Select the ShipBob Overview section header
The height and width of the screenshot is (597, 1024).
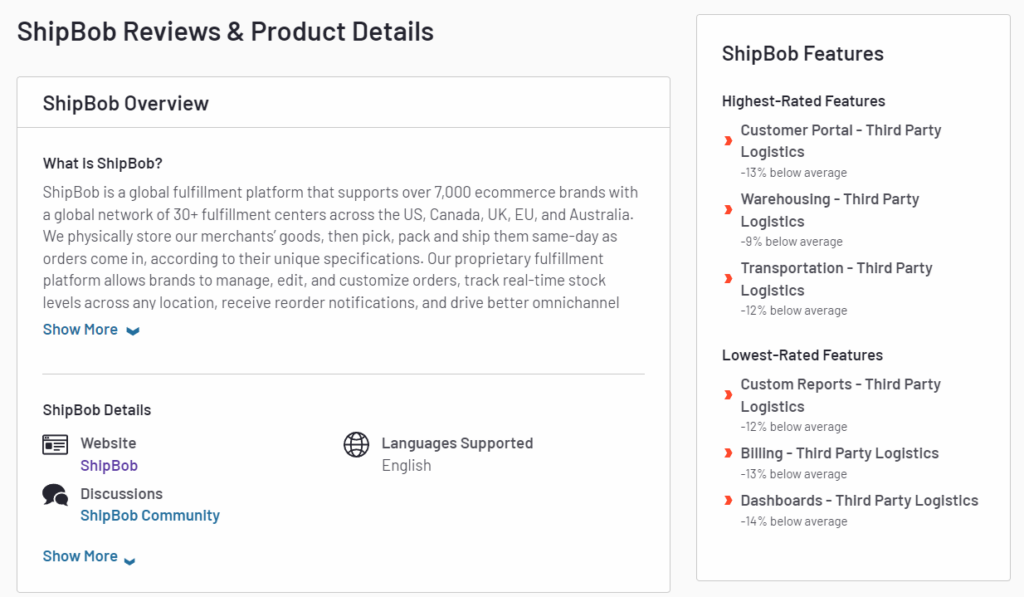pos(125,102)
